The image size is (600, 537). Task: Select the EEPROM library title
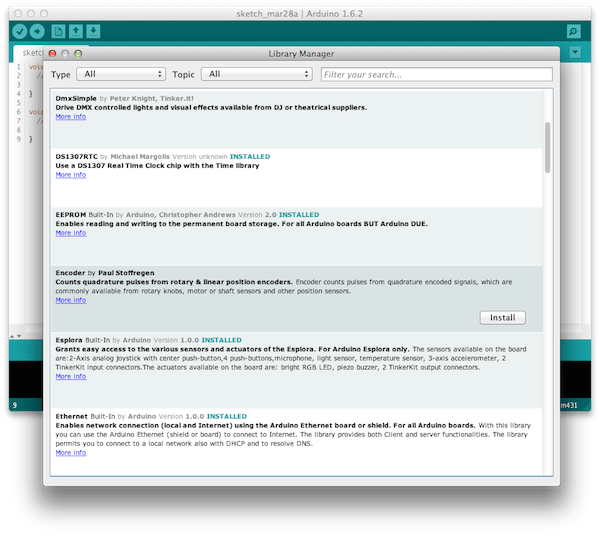71,215
